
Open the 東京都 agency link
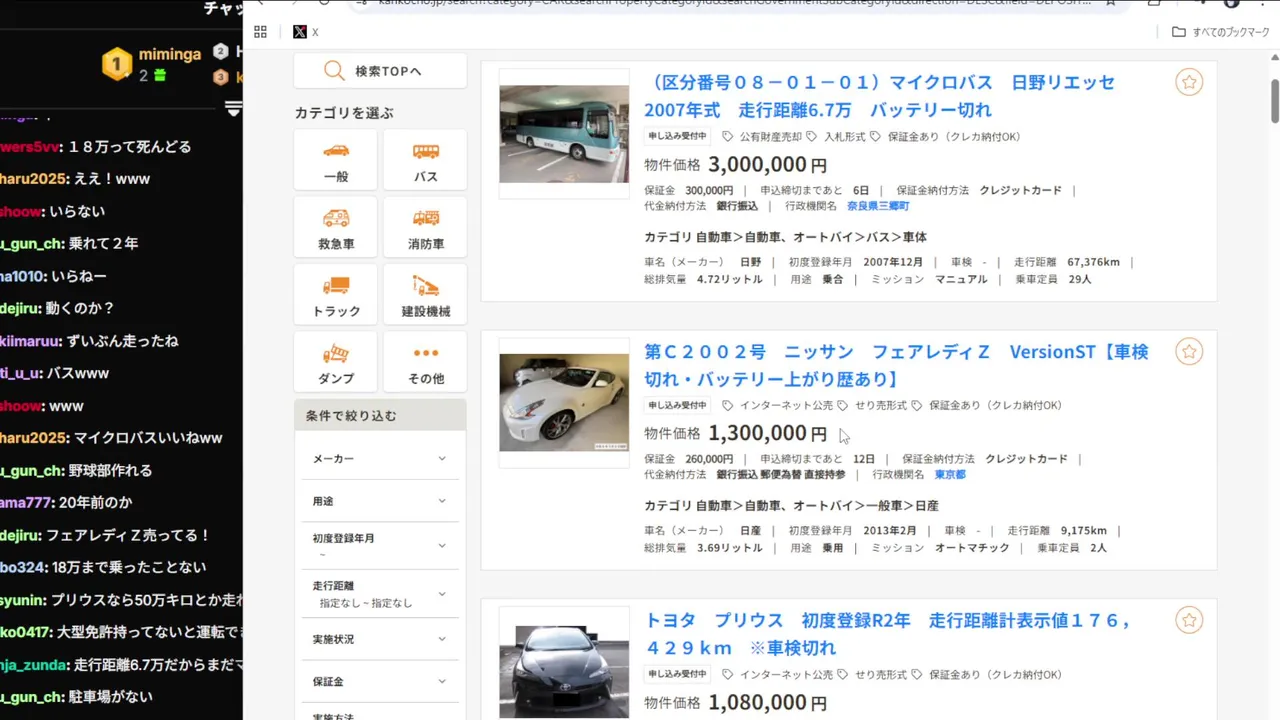click(950, 475)
